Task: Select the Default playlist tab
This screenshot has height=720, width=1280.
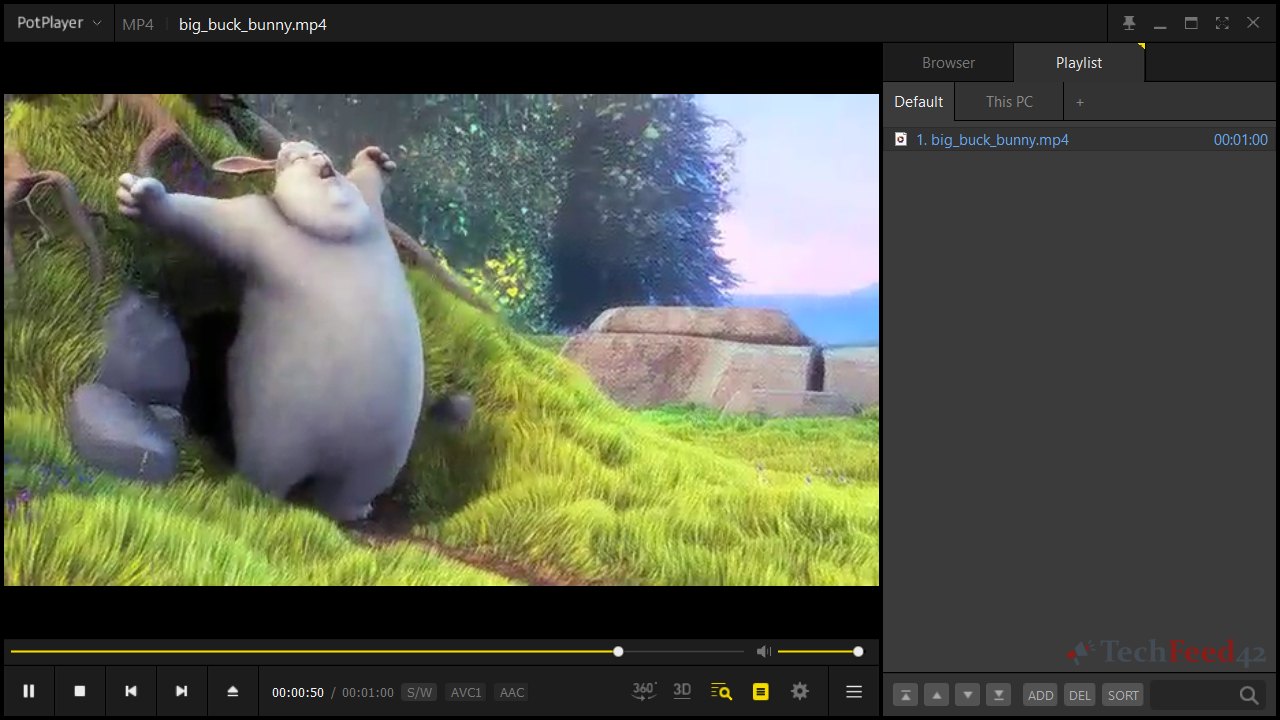Action: coord(919,101)
